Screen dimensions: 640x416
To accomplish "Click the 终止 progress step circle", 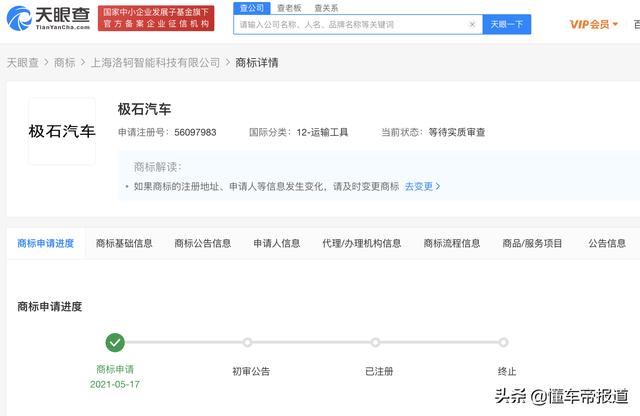I will pyautogui.click(x=503, y=342).
